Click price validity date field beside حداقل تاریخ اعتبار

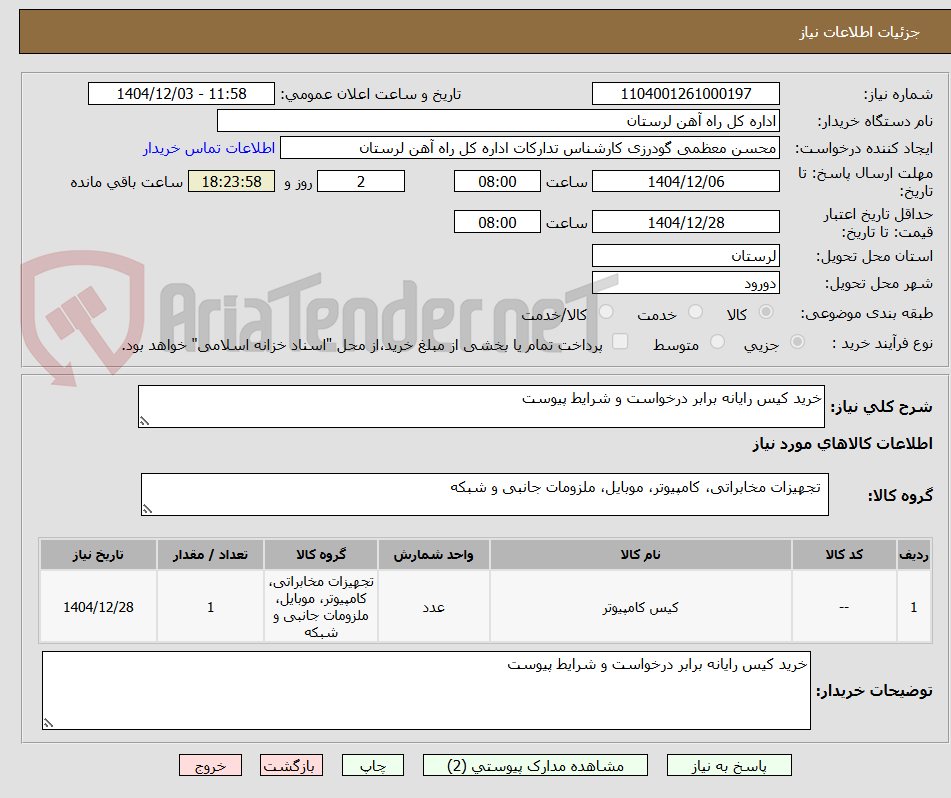(x=685, y=223)
